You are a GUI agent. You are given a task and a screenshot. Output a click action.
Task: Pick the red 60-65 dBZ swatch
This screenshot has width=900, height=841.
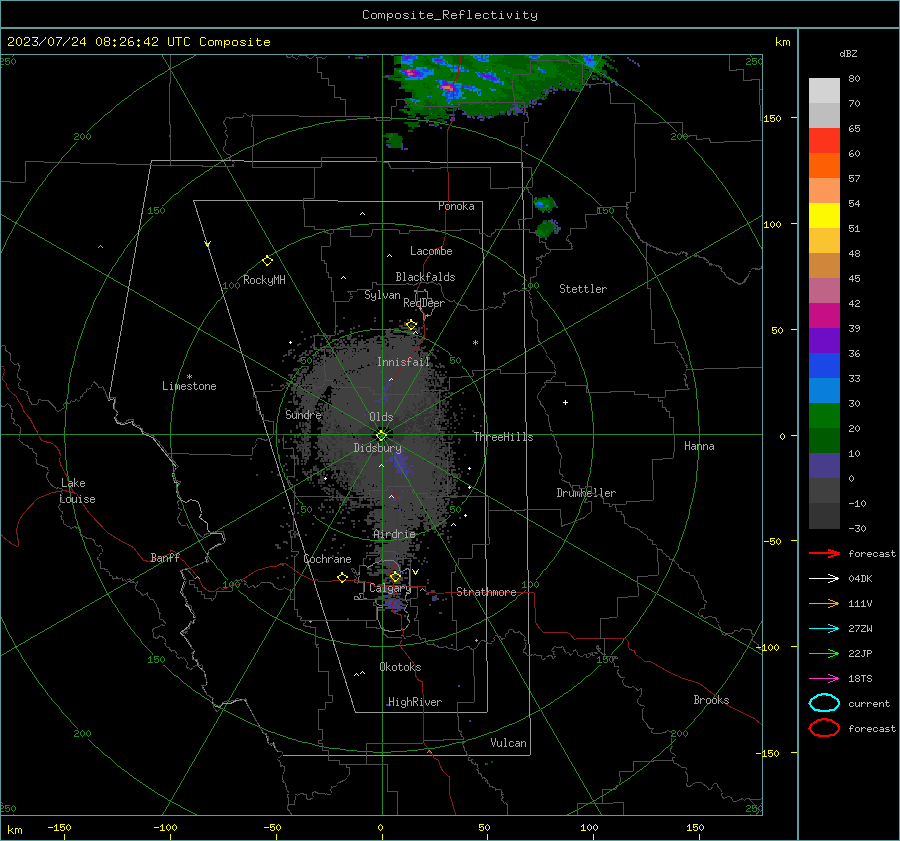pyautogui.click(x=824, y=141)
